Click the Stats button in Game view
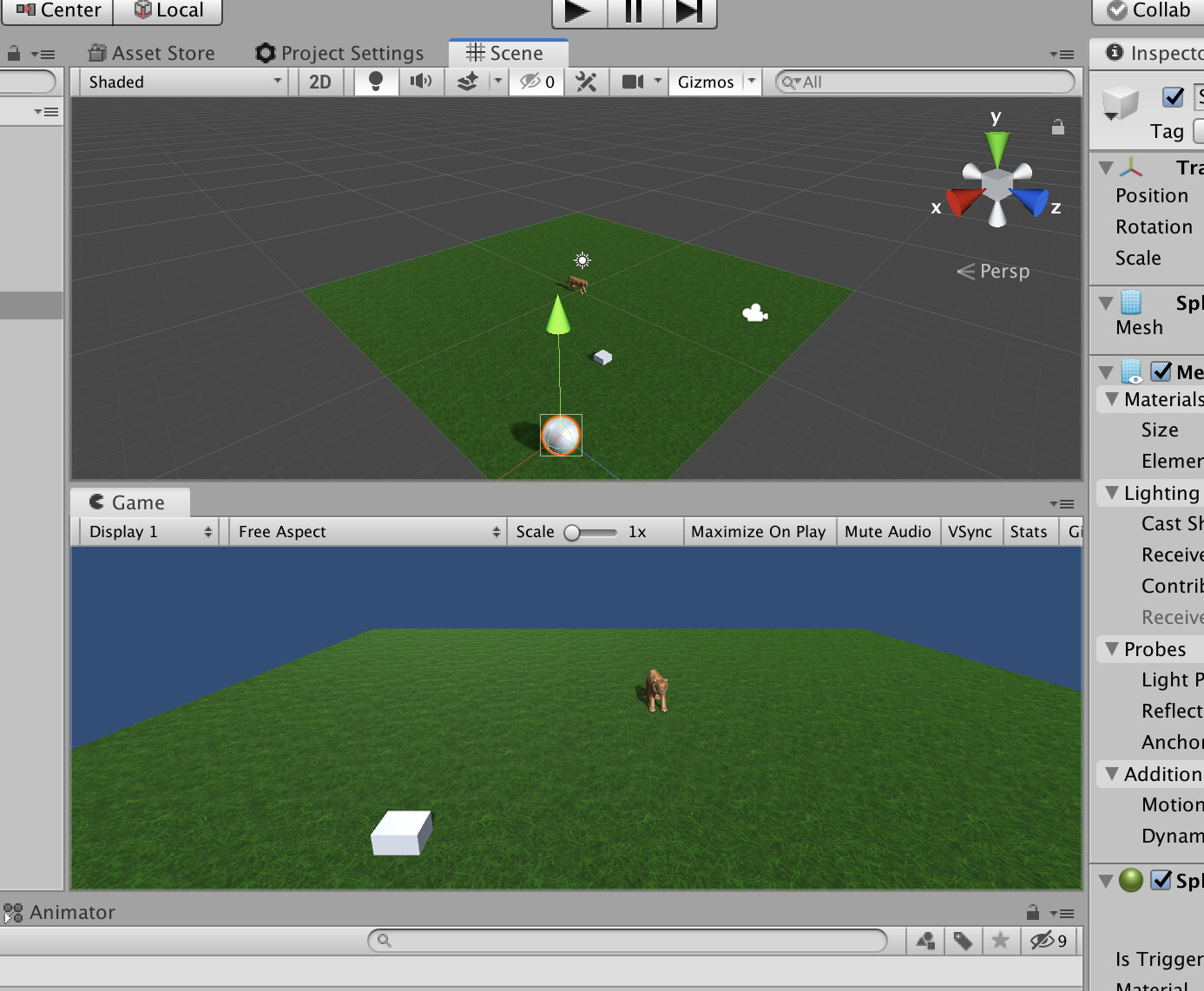This screenshot has height=991, width=1204. pos(1029,531)
